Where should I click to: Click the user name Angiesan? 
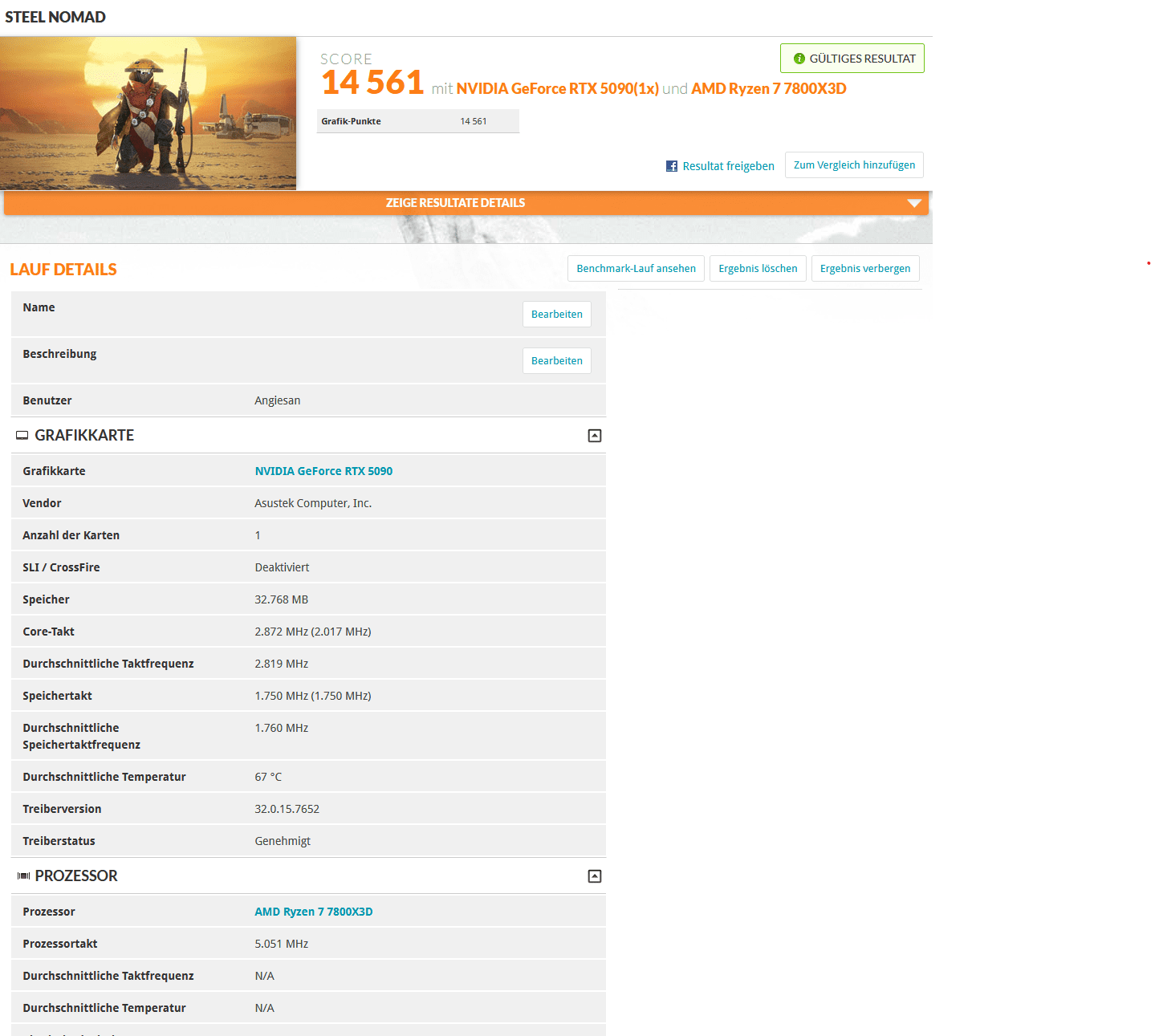(278, 400)
